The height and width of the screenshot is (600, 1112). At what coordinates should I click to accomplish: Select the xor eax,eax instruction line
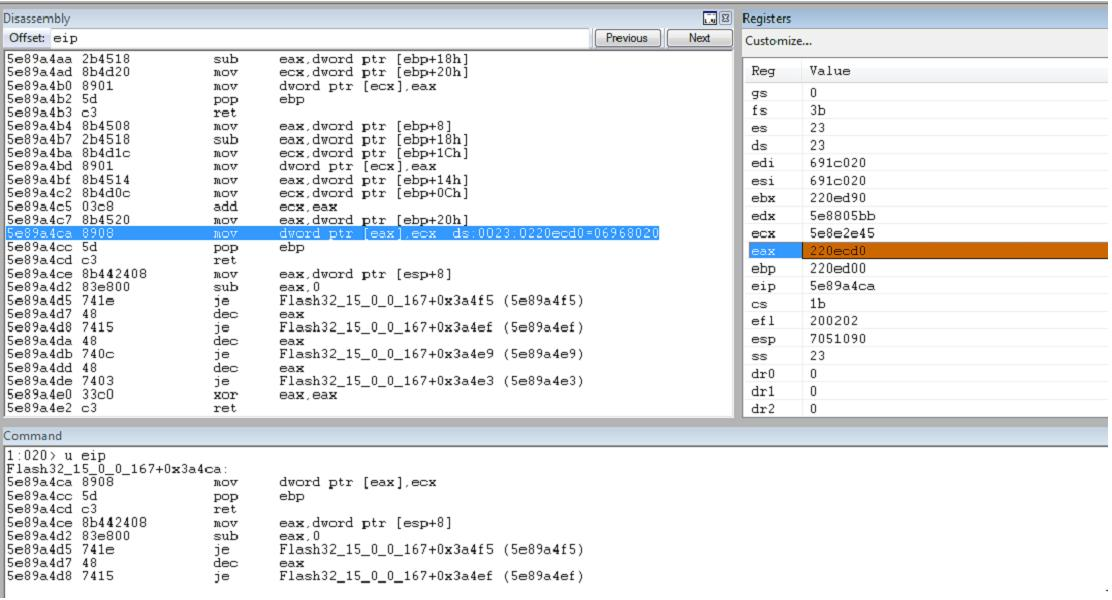click(172, 395)
